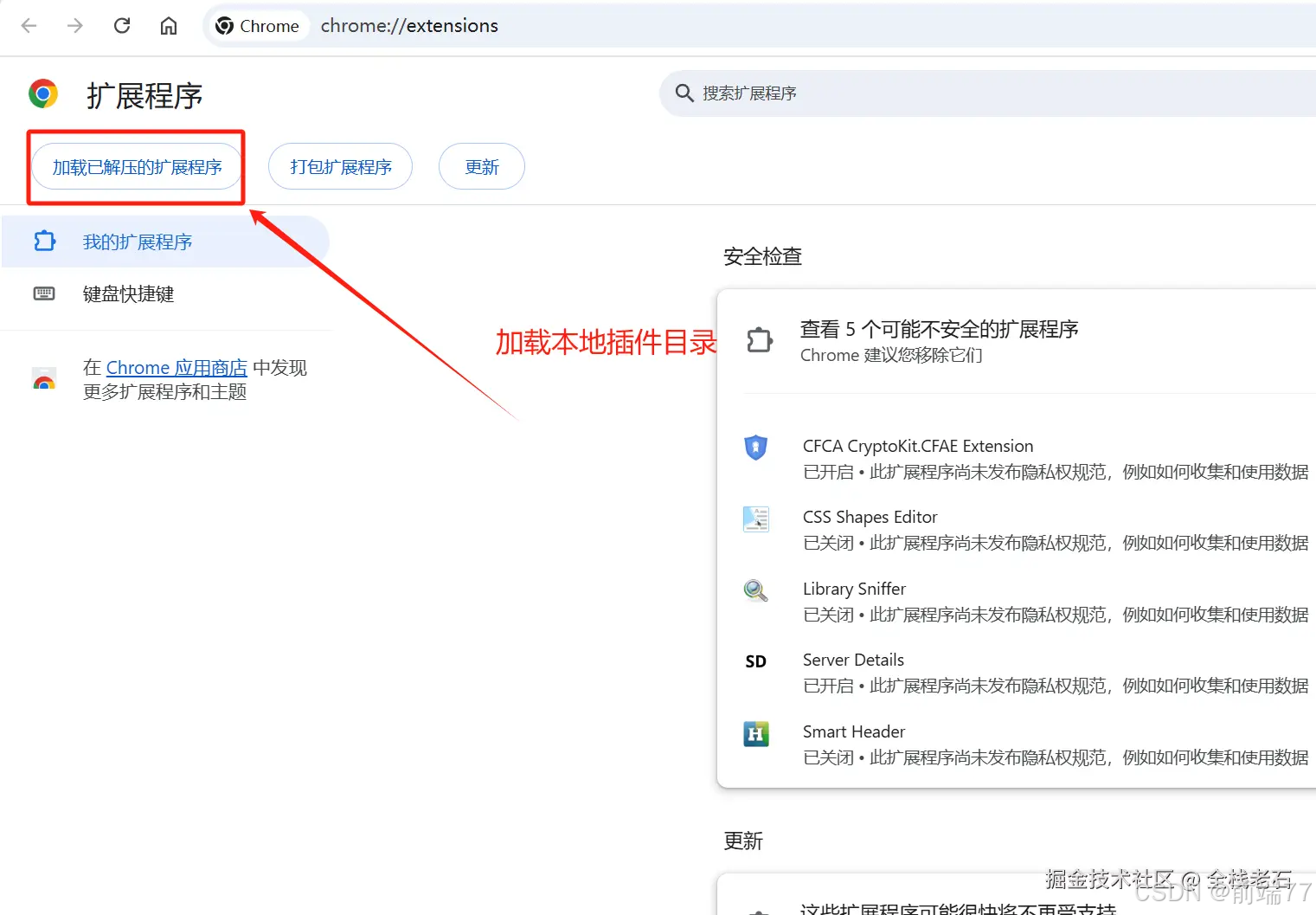Focus the chrome://extensions address text
The width and height of the screenshot is (1316, 915).
tap(409, 26)
